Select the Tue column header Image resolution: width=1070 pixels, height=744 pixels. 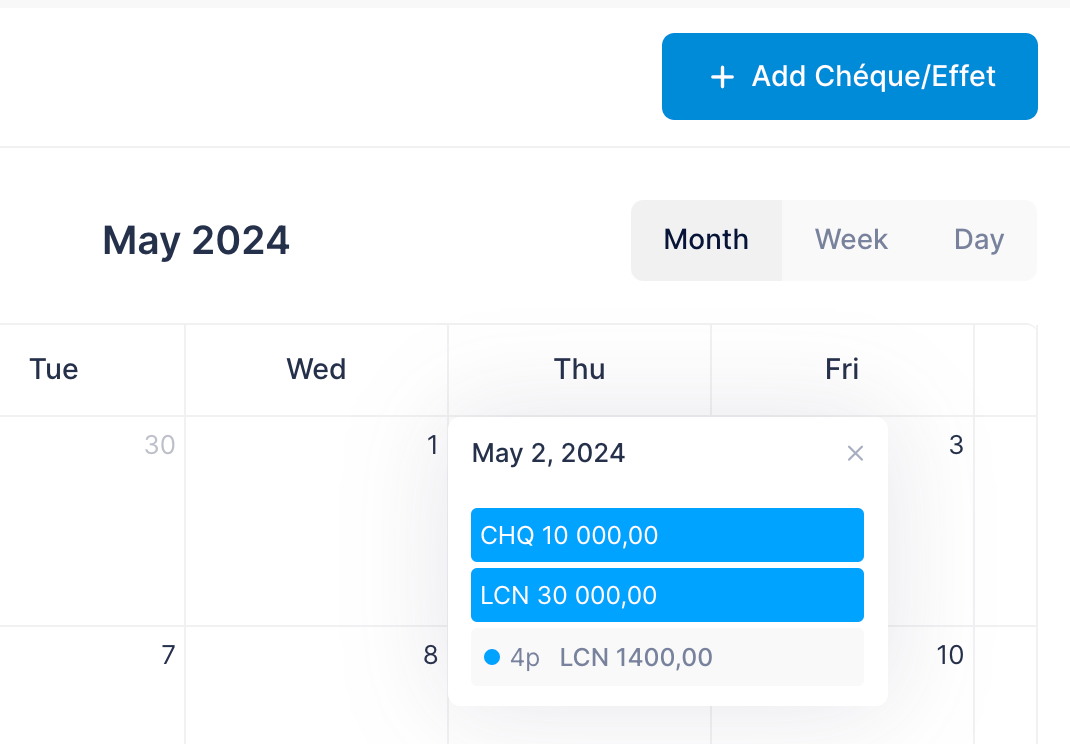pos(54,370)
